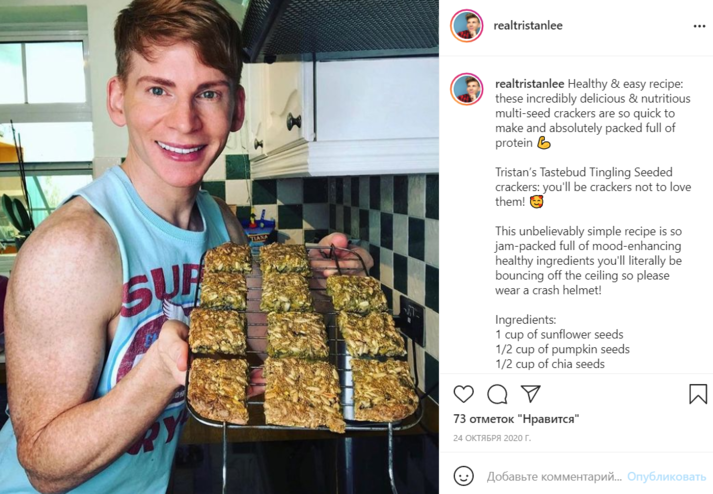Like the post with the heart icon
This screenshot has width=713, height=494.
point(463,394)
